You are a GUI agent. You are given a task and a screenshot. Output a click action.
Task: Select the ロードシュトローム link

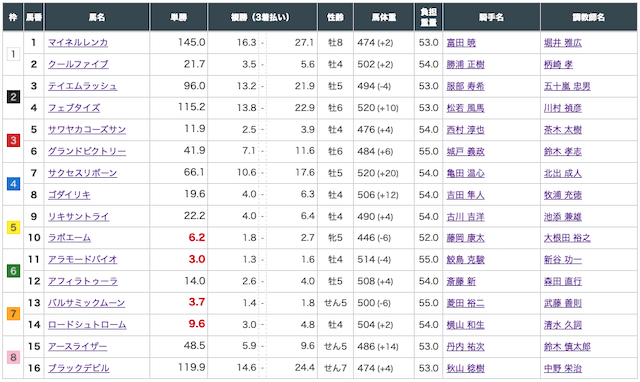click(87, 325)
